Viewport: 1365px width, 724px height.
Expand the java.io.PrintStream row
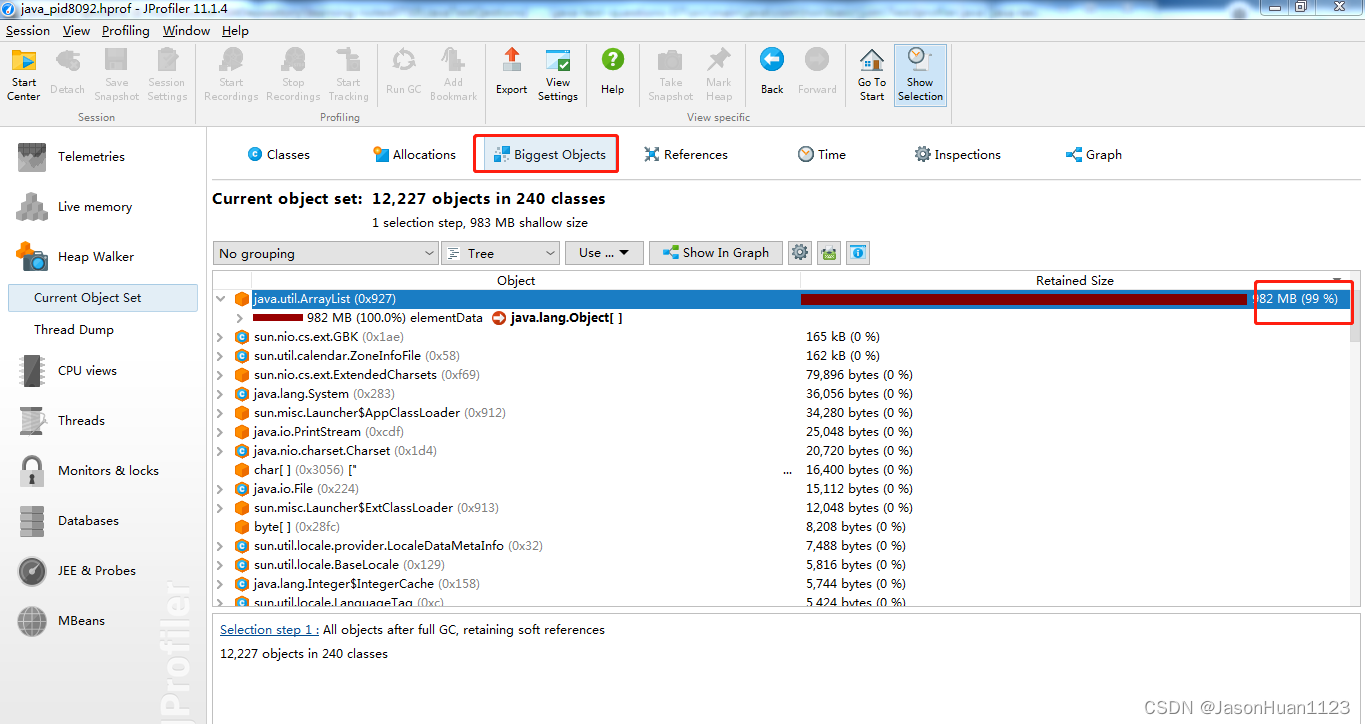coord(220,432)
